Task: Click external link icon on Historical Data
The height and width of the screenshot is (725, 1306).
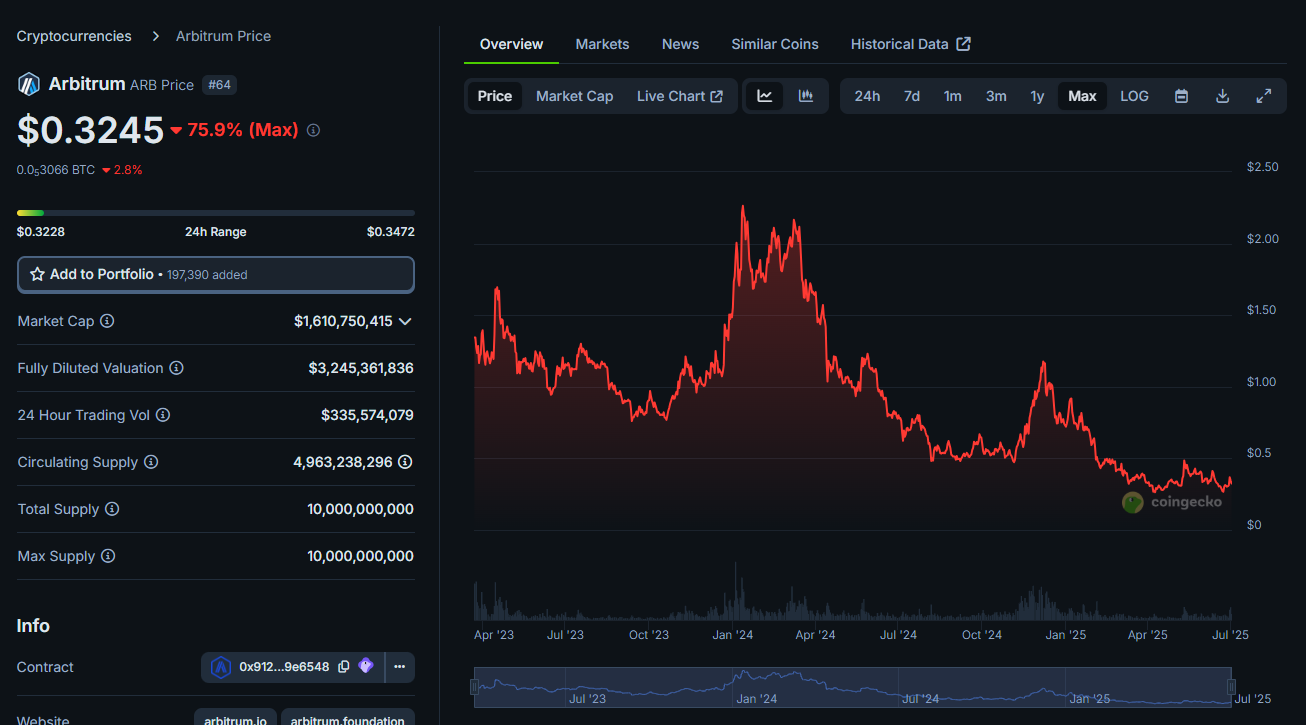Action: 964,44
